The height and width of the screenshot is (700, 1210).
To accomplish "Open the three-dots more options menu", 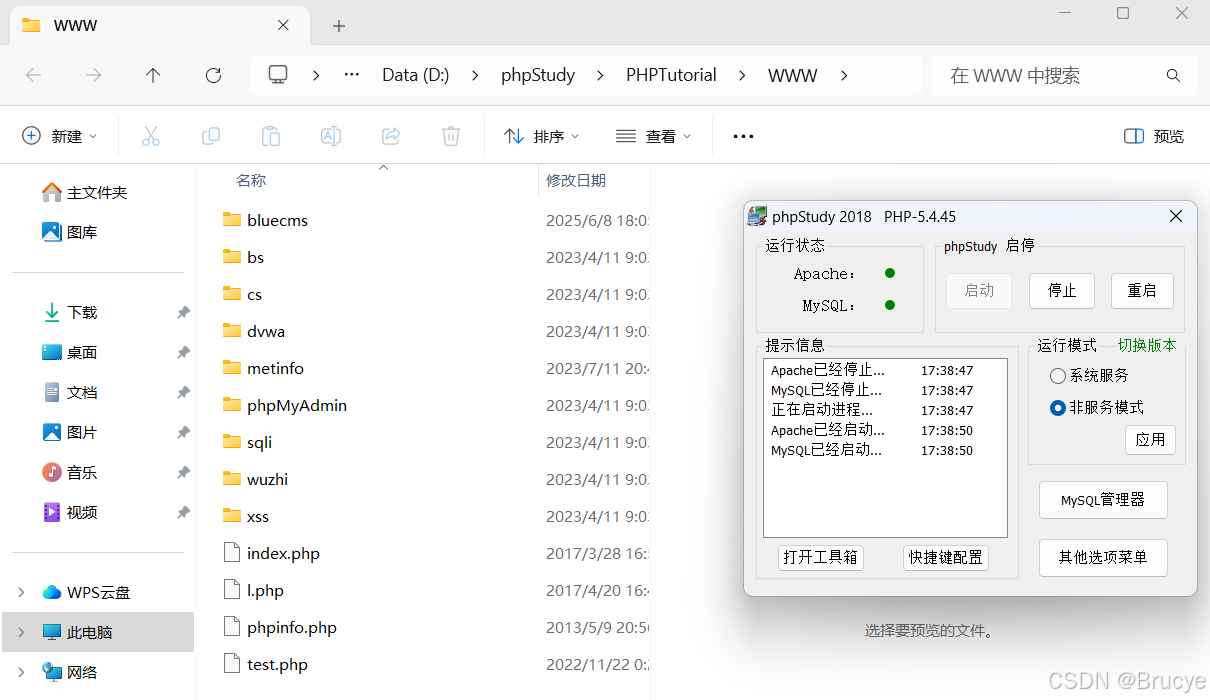I will point(743,136).
